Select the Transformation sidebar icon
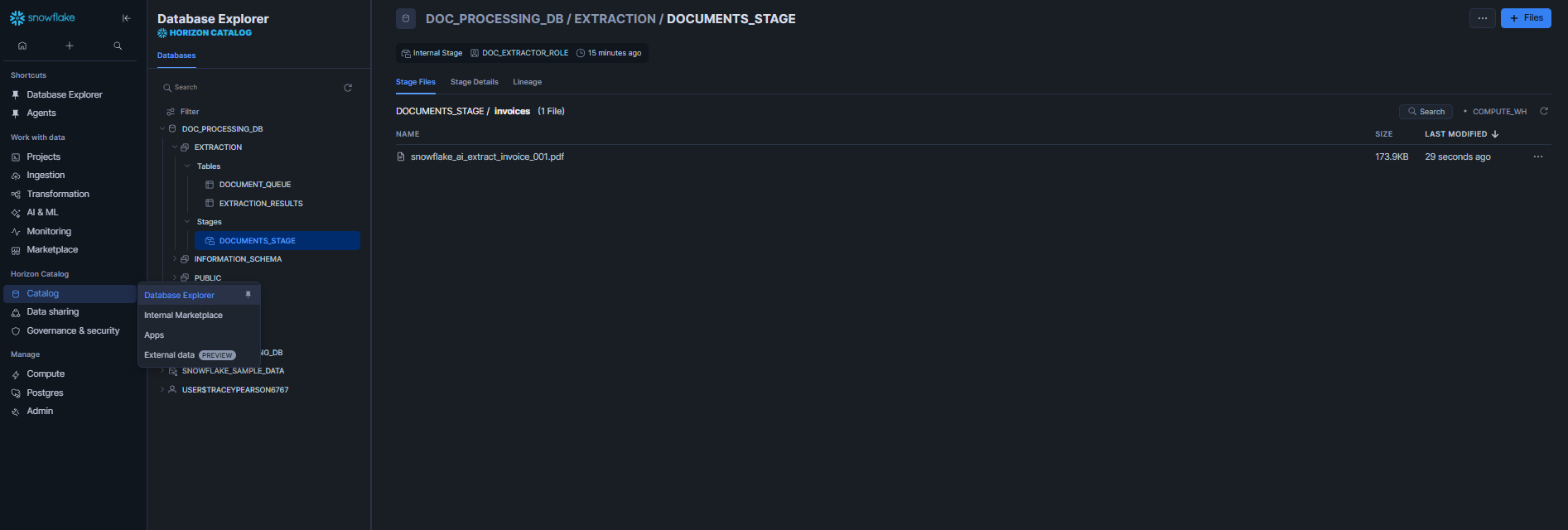The height and width of the screenshot is (530, 1568). (17, 193)
